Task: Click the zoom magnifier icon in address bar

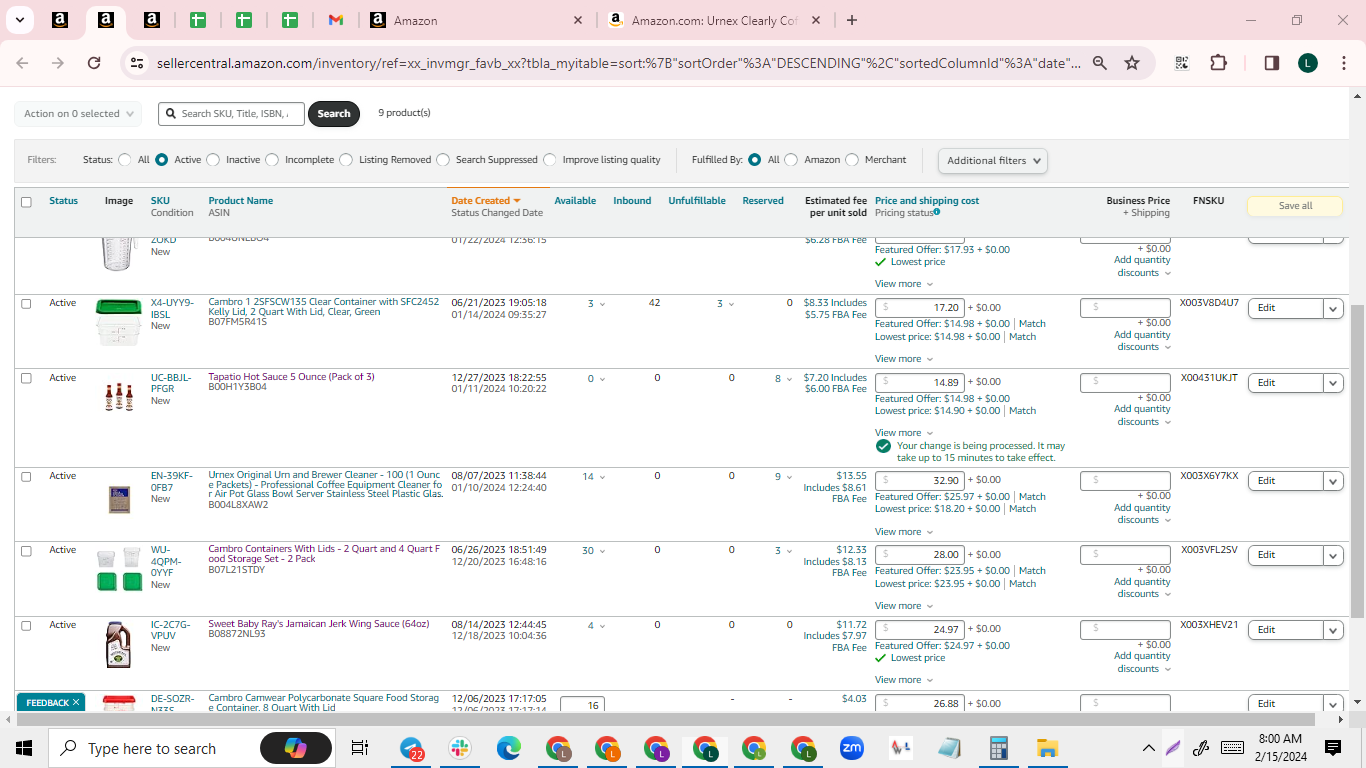Action: (1099, 63)
